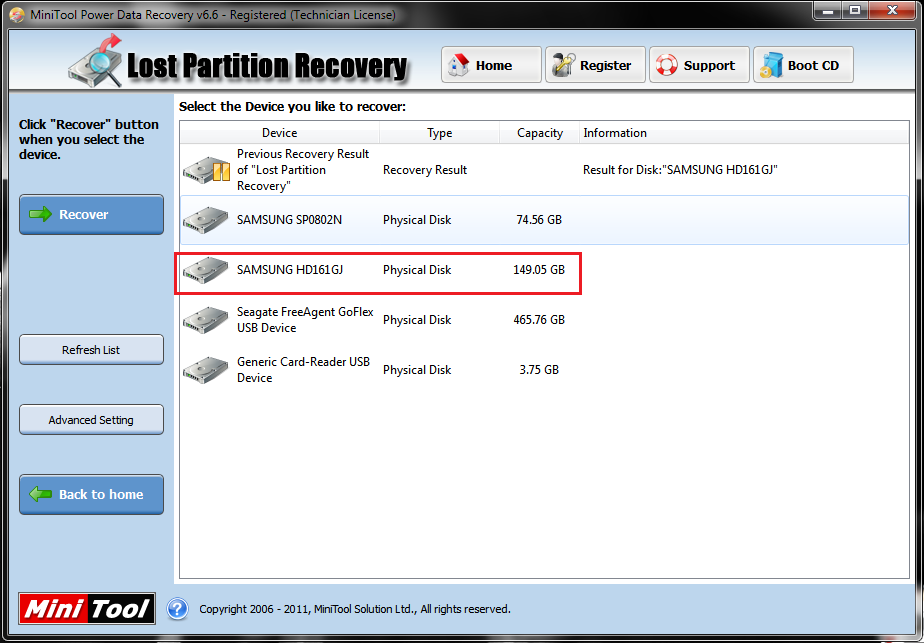Click the SAMSUNG SP0802N disk icon
The width and height of the screenshot is (924, 643).
coord(205,220)
